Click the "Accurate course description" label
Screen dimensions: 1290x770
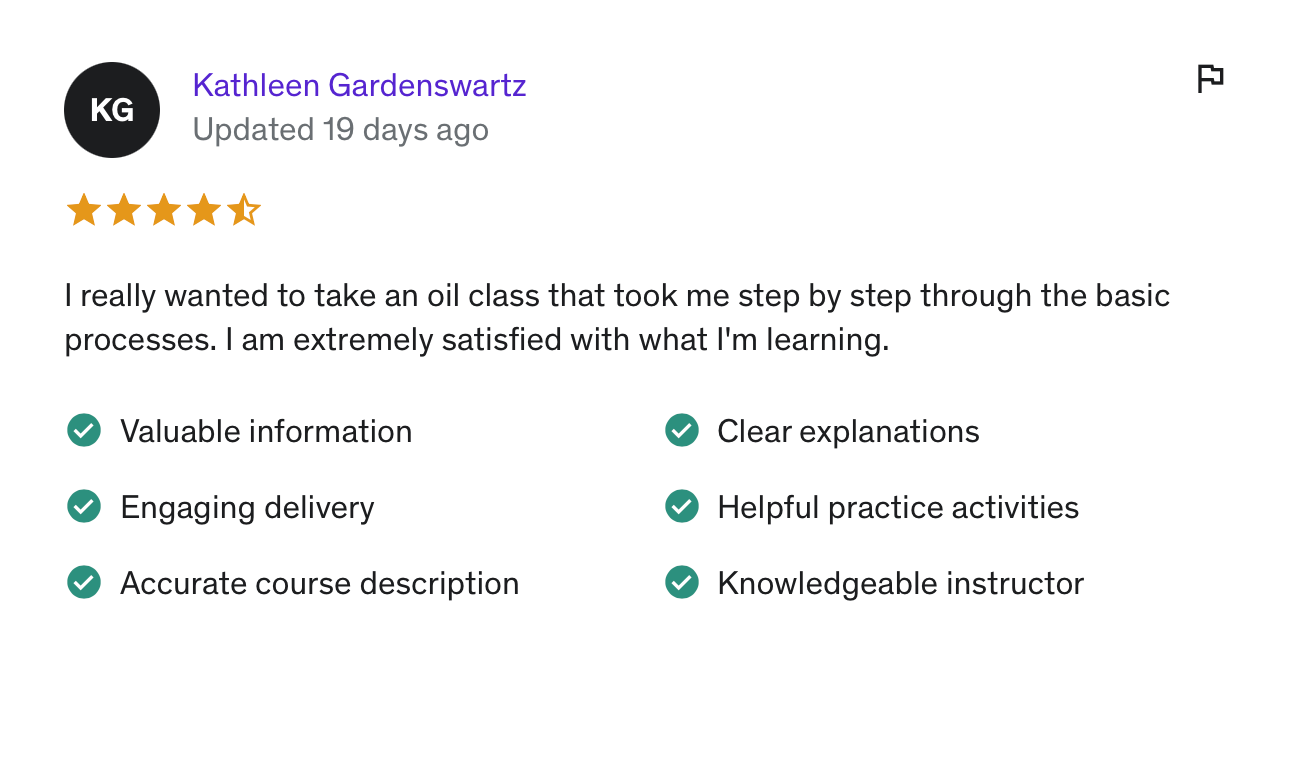(319, 583)
